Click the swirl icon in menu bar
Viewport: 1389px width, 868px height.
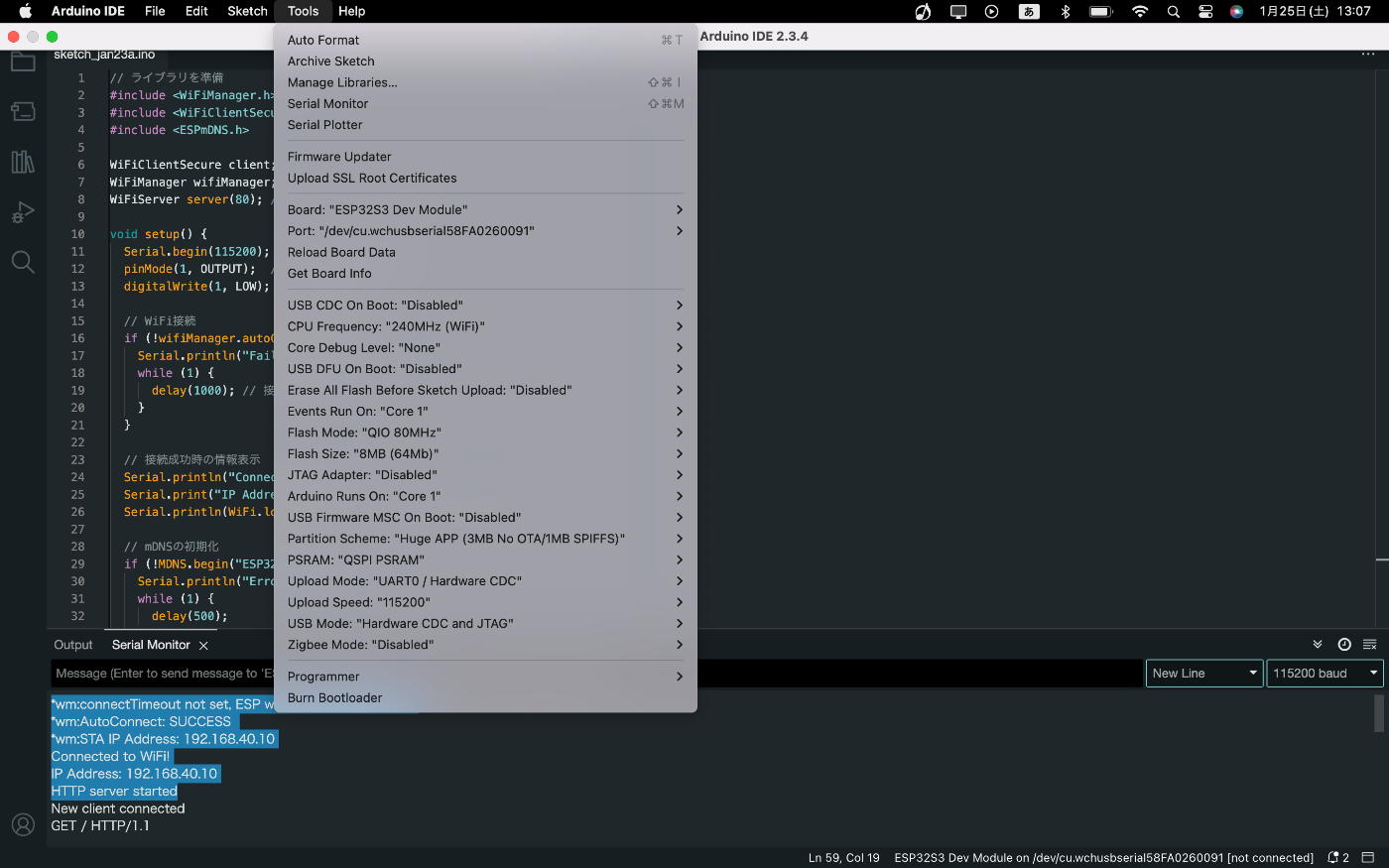point(923,11)
